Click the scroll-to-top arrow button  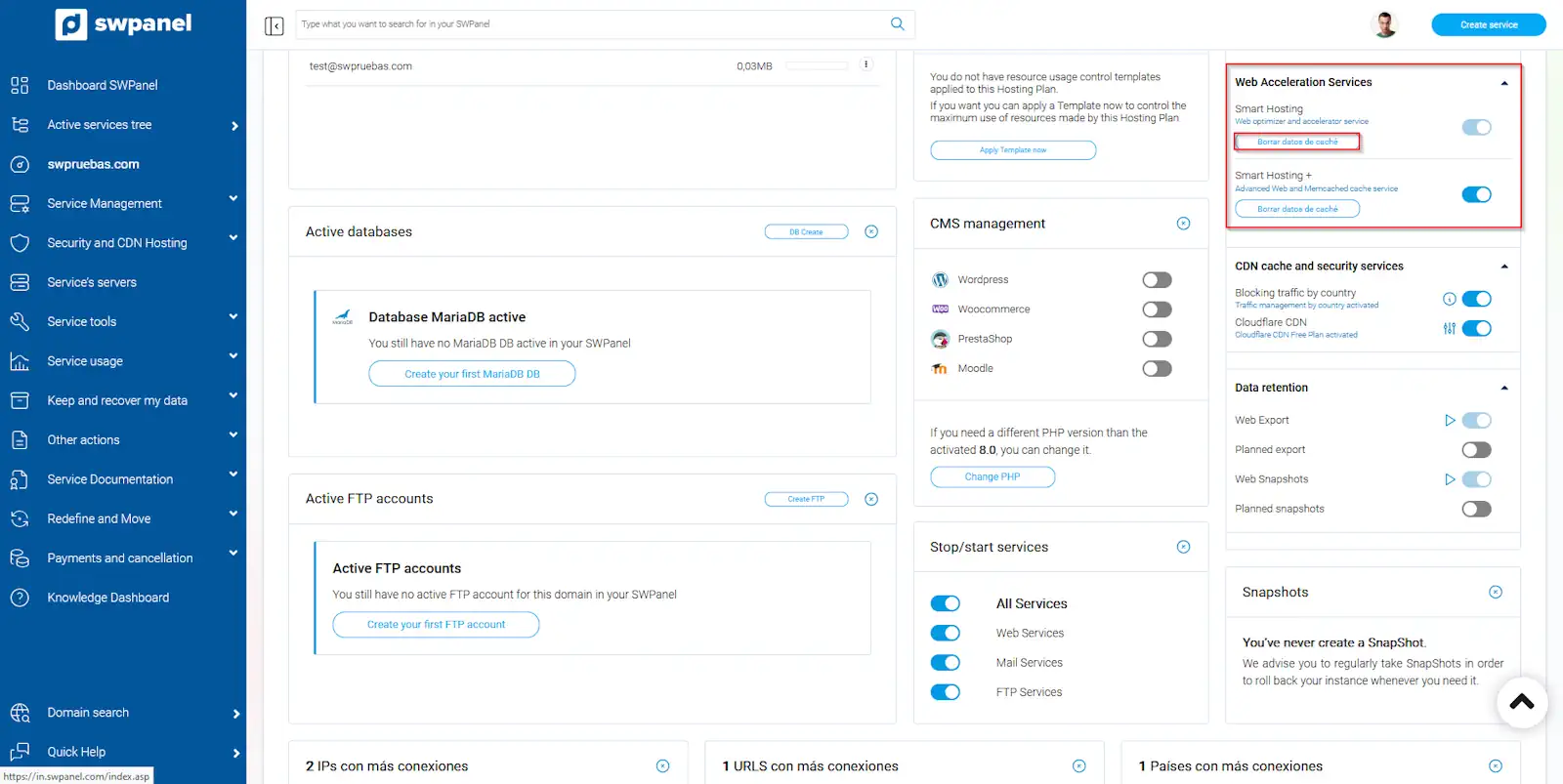tap(1521, 702)
